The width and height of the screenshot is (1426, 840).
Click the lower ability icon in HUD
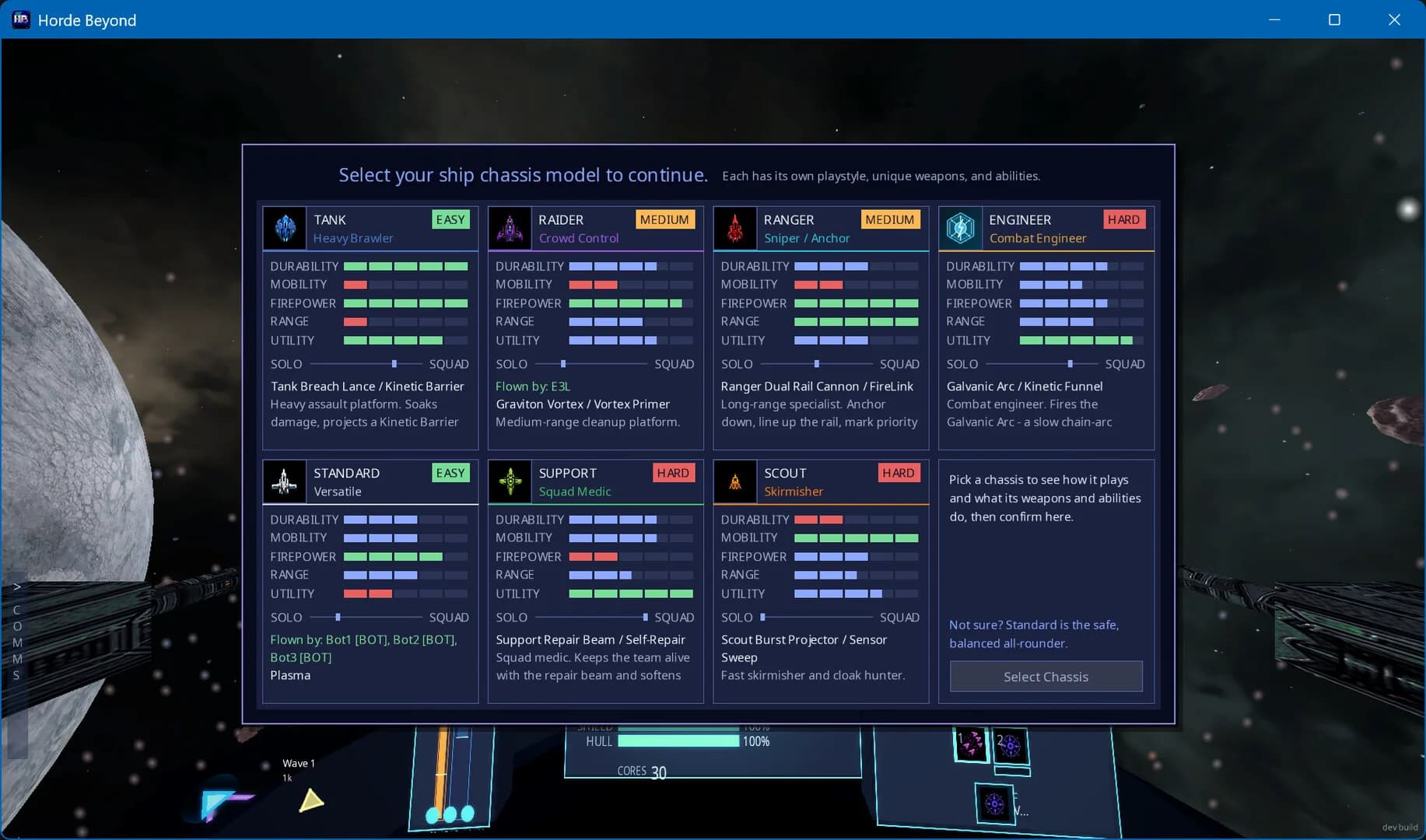click(x=994, y=803)
